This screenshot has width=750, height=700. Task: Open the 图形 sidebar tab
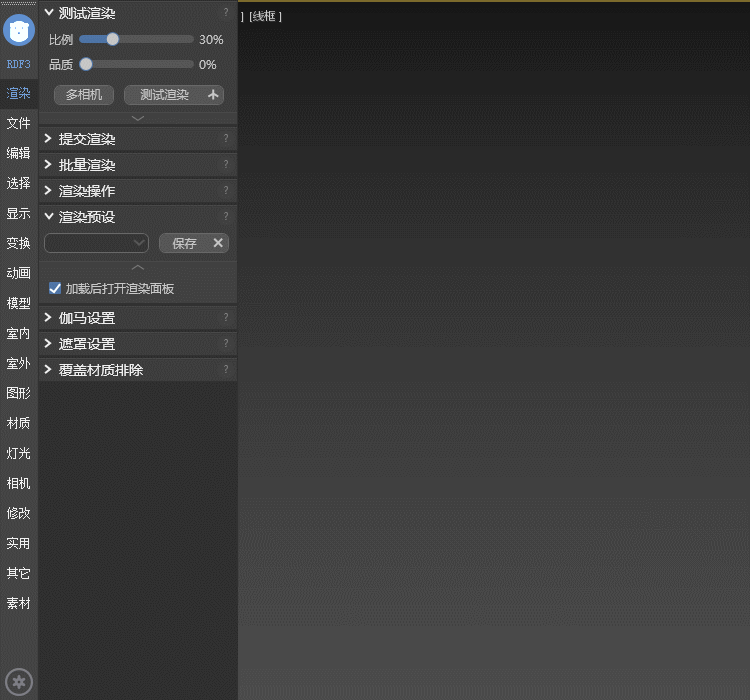point(19,393)
